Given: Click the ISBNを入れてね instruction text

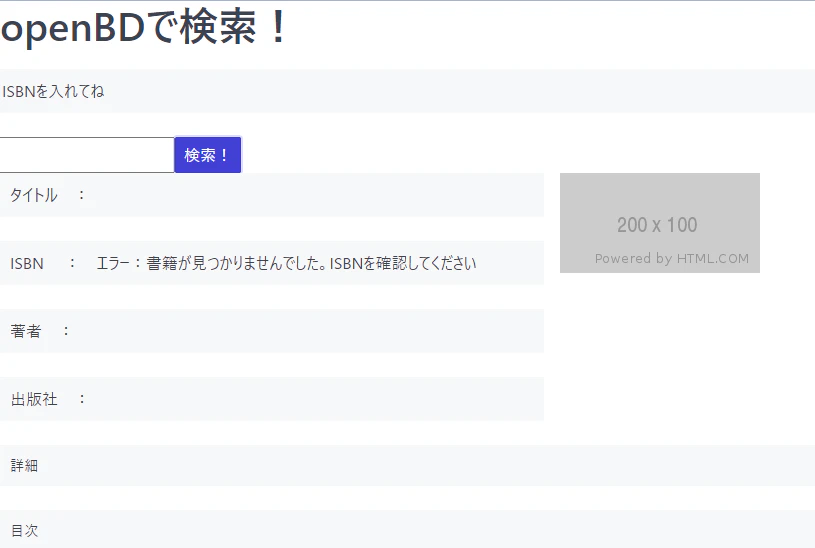Looking at the screenshot, I should click(53, 92).
